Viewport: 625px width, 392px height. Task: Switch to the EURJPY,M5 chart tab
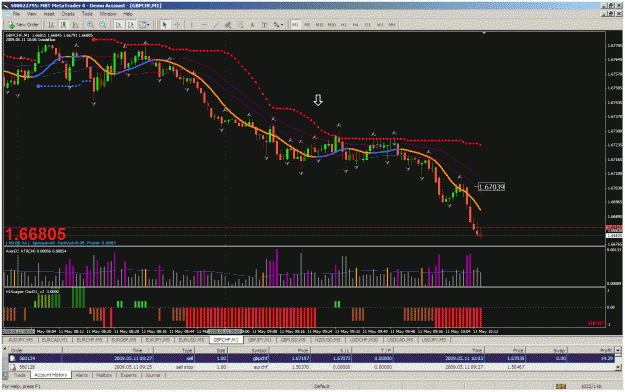coord(158,340)
